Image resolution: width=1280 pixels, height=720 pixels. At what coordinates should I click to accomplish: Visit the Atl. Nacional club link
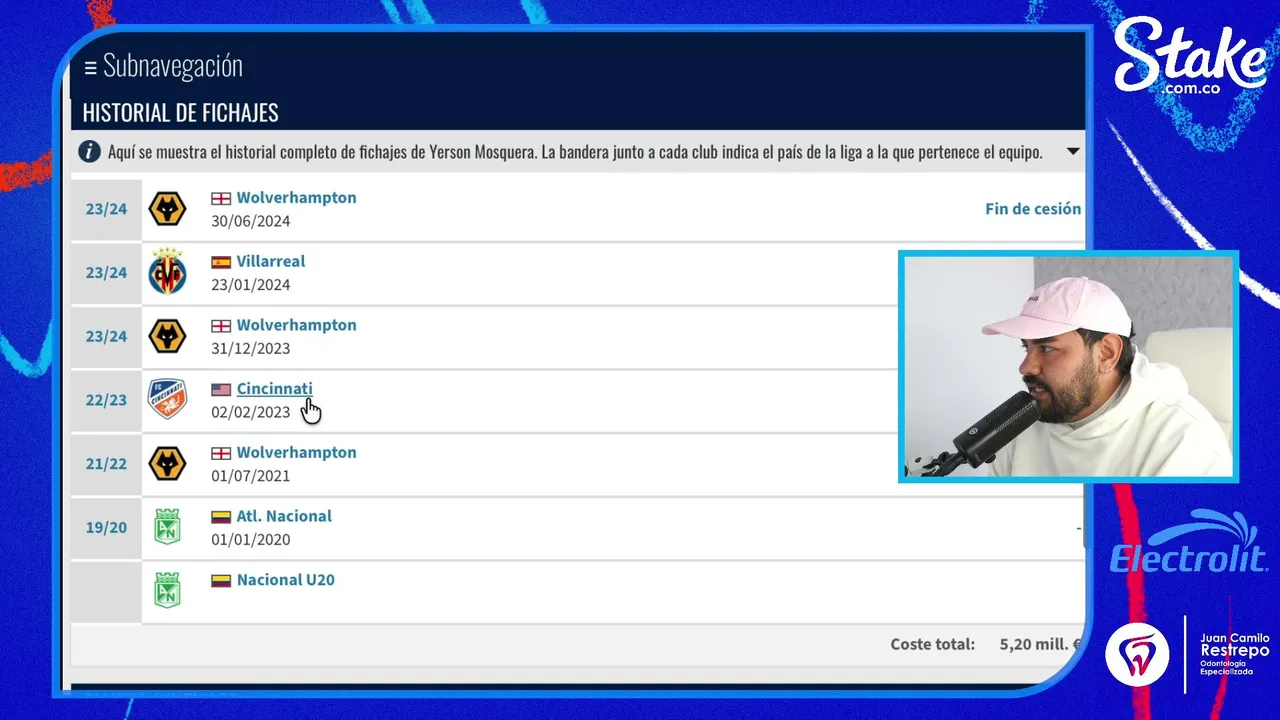click(x=284, y=516)
